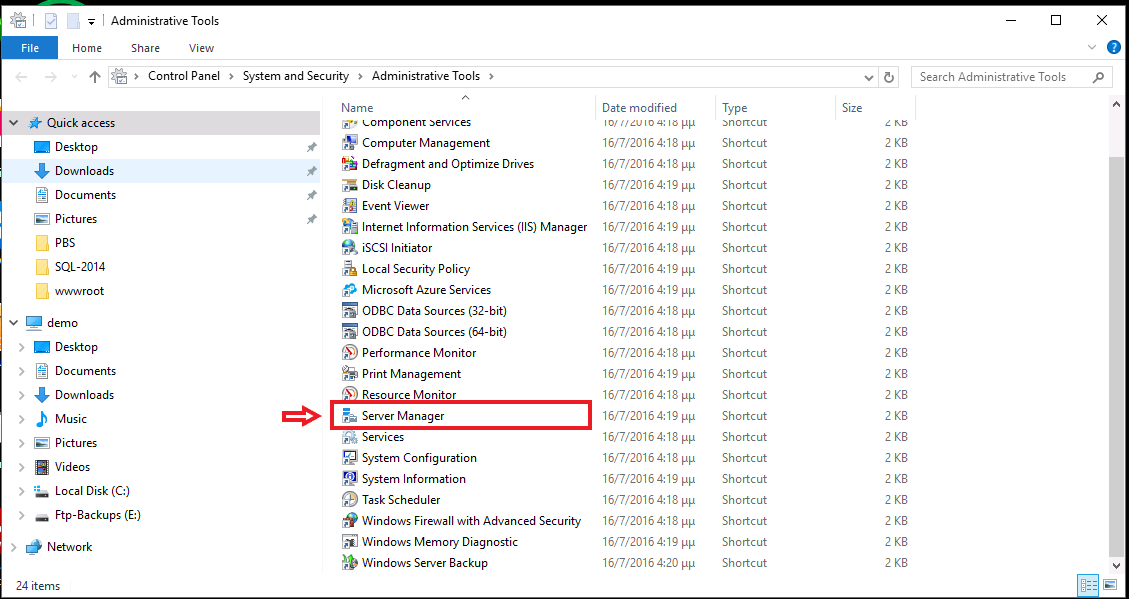Viewport: 1129px width, 599px height.
Task: Select Pictures under Quick access
Action: [x=76, y=219]
